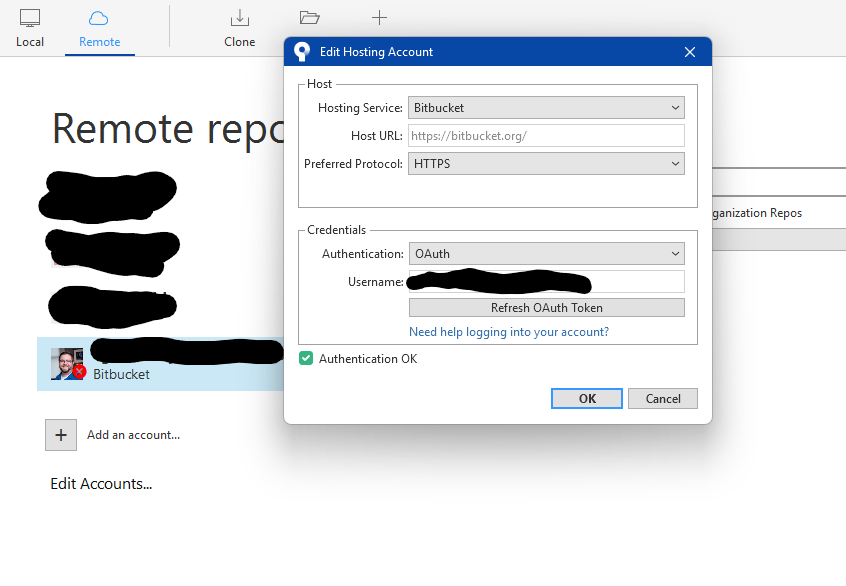Select the 'Bitbucket' account label
This screenshot has width=846, height=586.
pyautogui.click(x=121, y=374)
